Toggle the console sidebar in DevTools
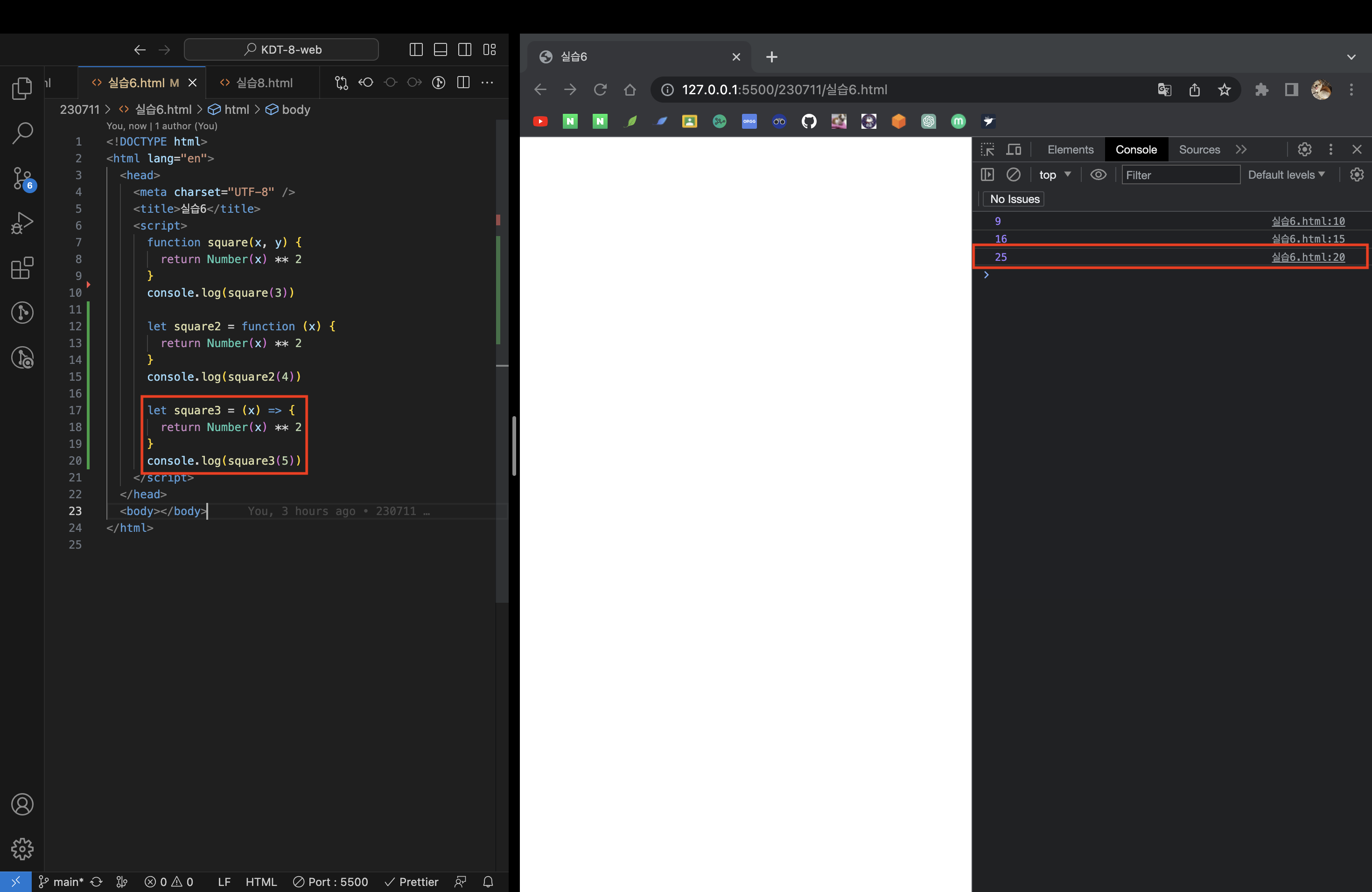 point(987,174)
